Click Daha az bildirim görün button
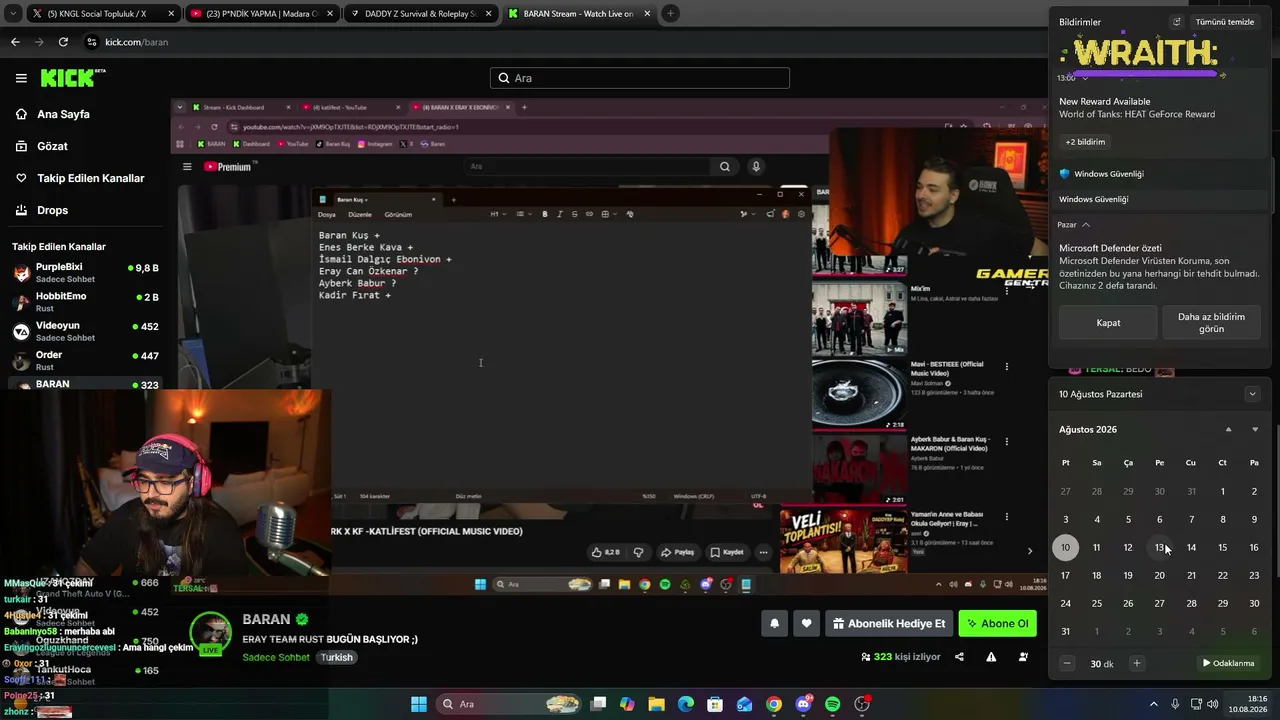1280x720 pixels. tap(1211, 323)
